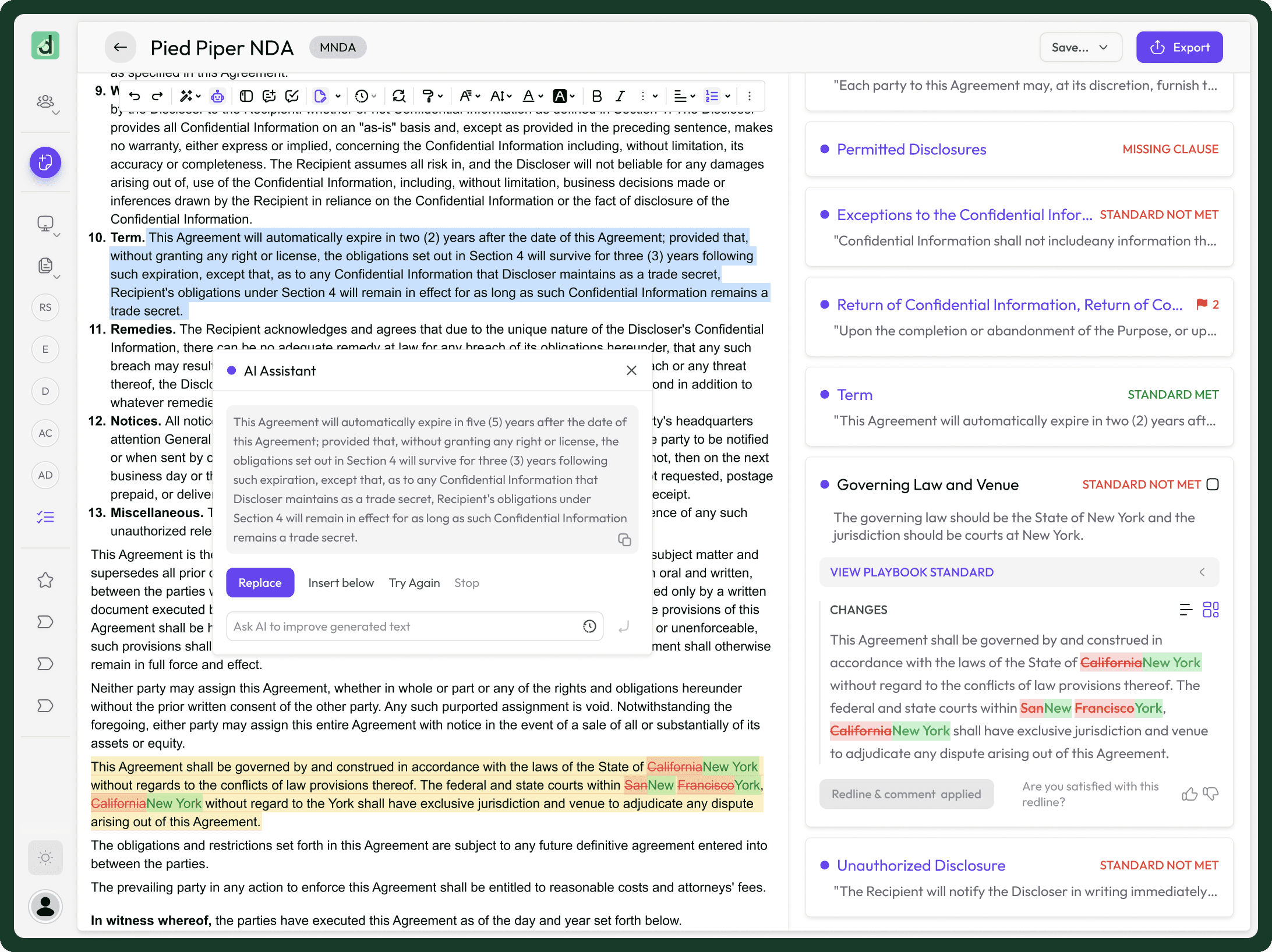Switch changes to grid view icon
Image resolution: width=1272 pixels, height=952 pixels.
coord(1211,610)
